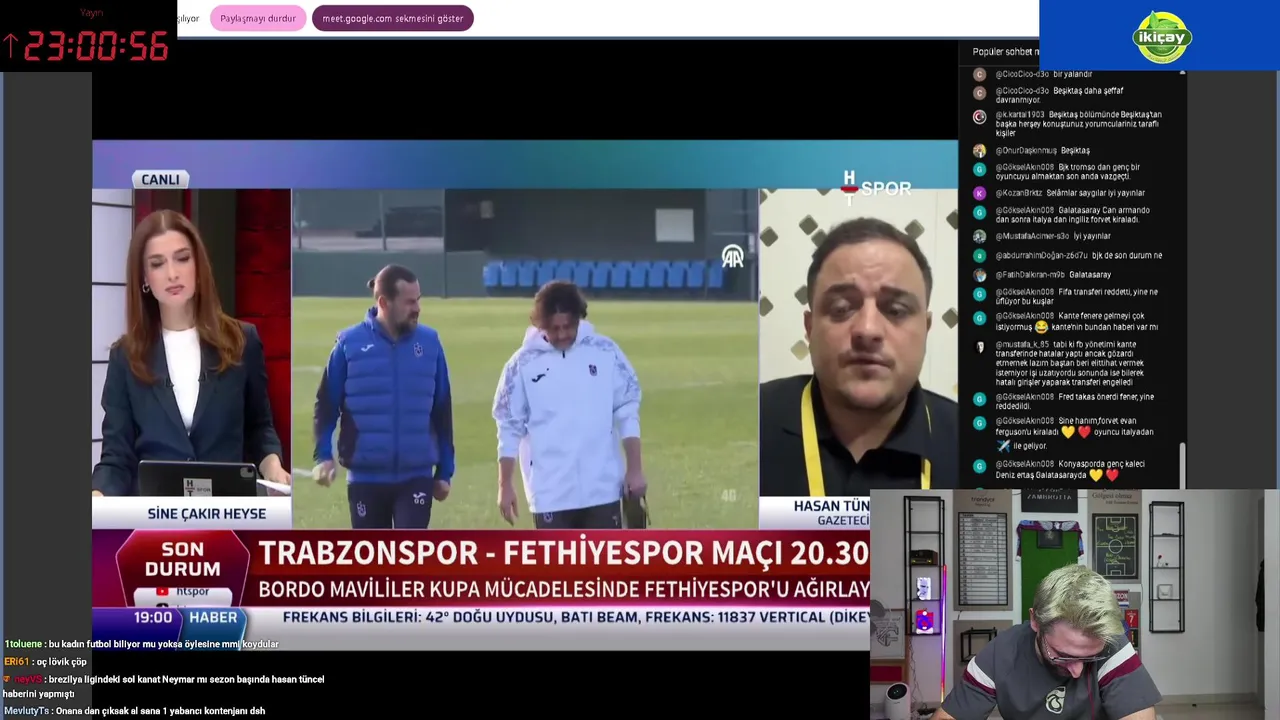Image resolution: width=1280 pixels, height=720 pixels.
Task: Click 'SİNE ÇAKIR HEYSE' name caption
Action: click(207, 514)
